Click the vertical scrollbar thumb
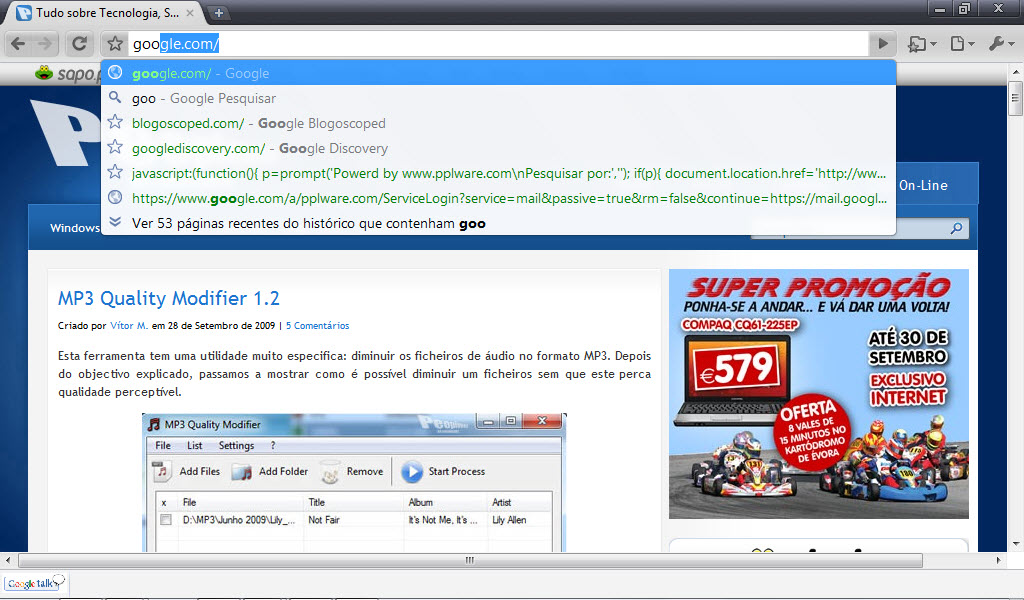Viewport: 1024px width, 600px height. click(1016, 99)
